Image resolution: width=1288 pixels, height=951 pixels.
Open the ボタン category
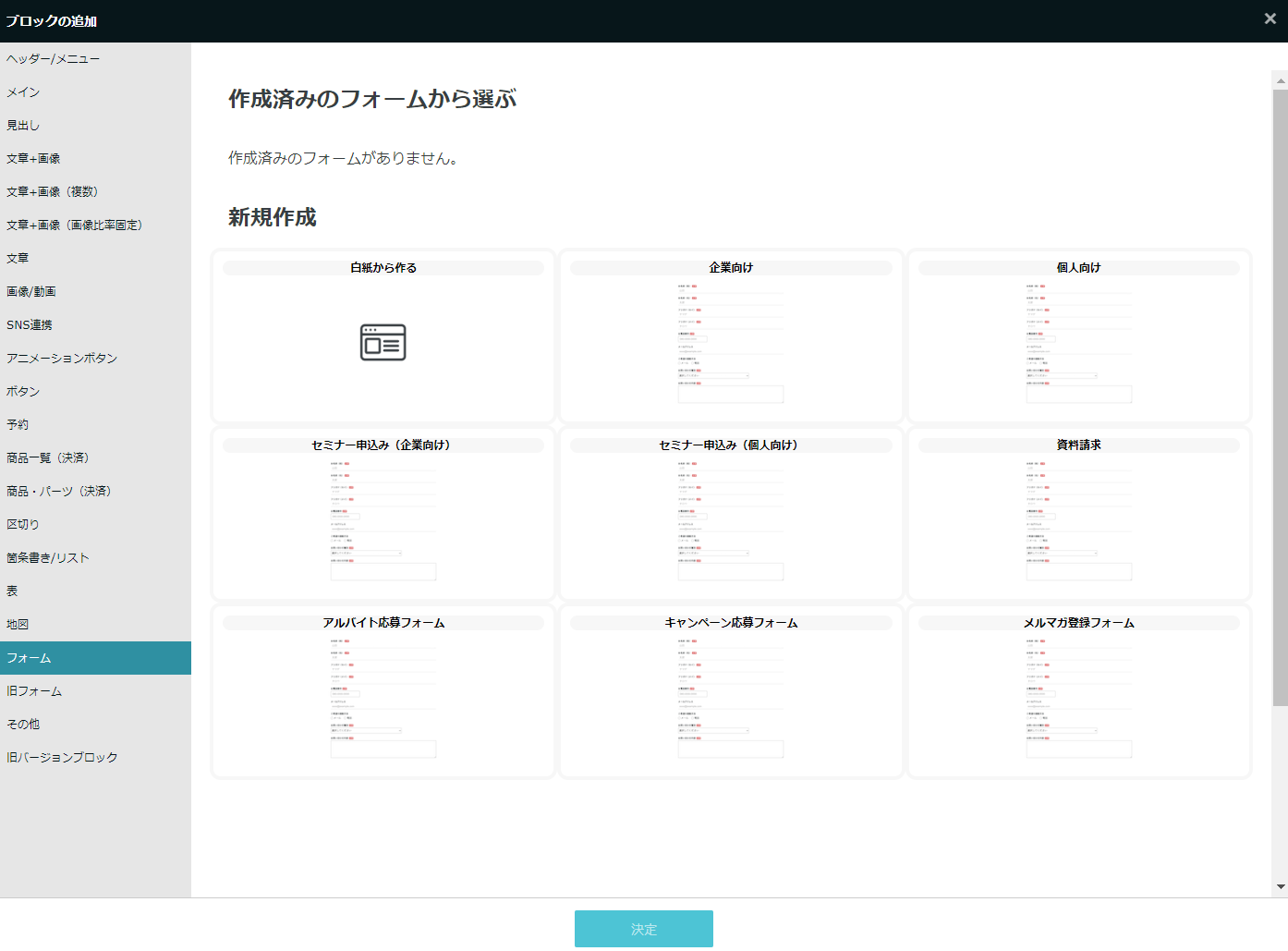[x=95, y=392]
